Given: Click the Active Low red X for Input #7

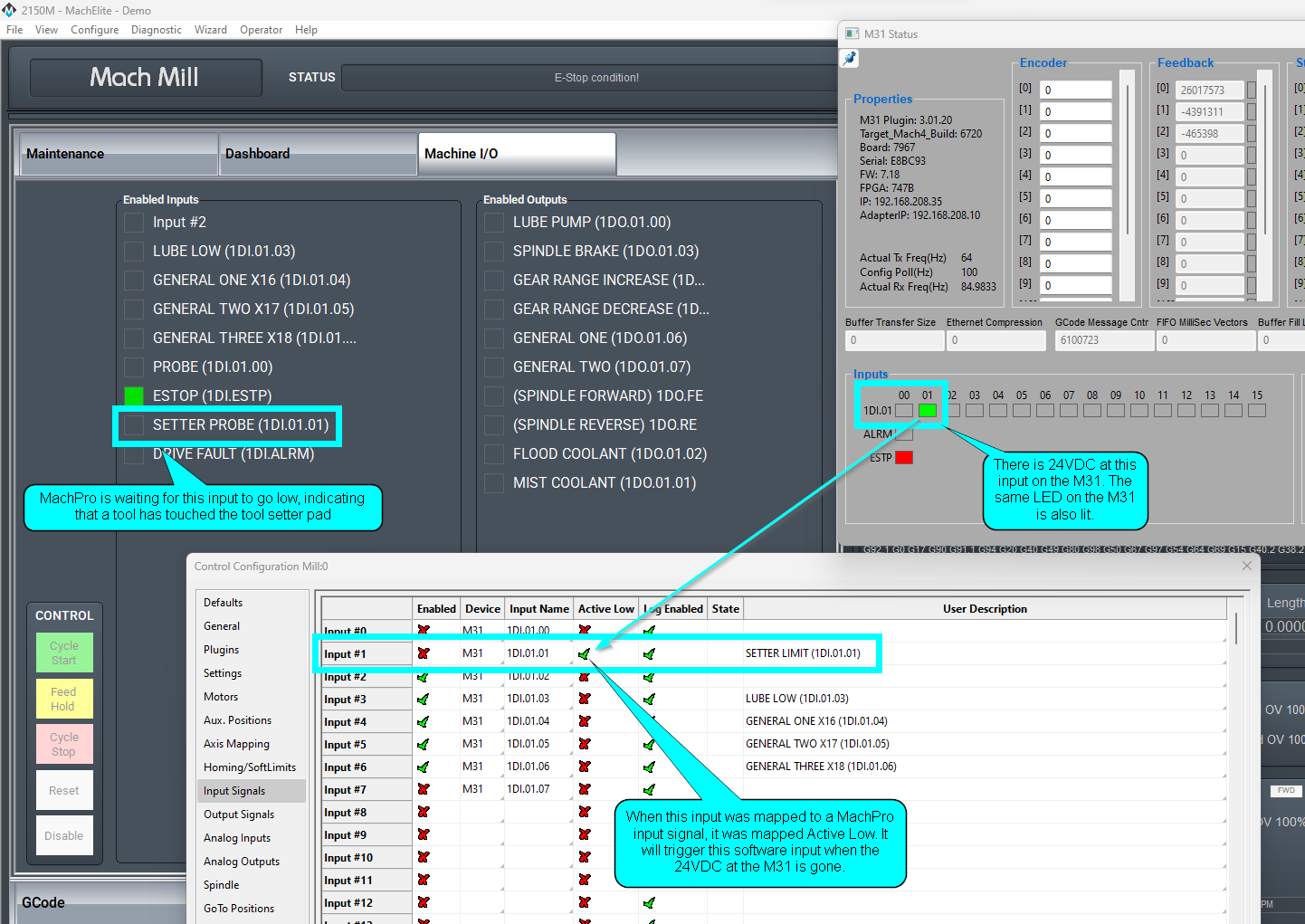Looking at the screenshot, I should coord(585,789).
